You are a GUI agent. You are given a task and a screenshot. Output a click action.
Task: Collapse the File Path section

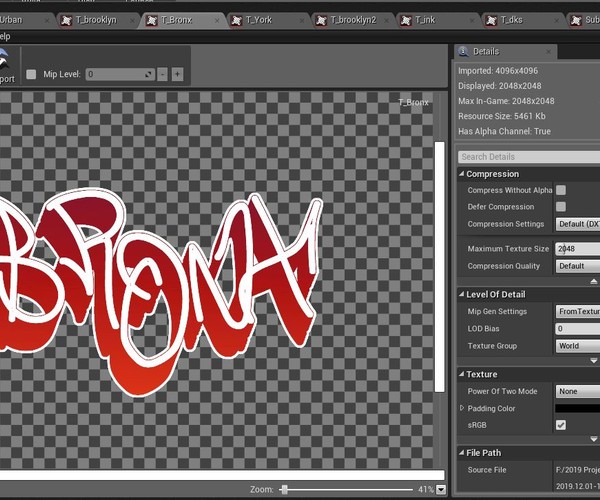pyautogui.click(x=461, y=453)
